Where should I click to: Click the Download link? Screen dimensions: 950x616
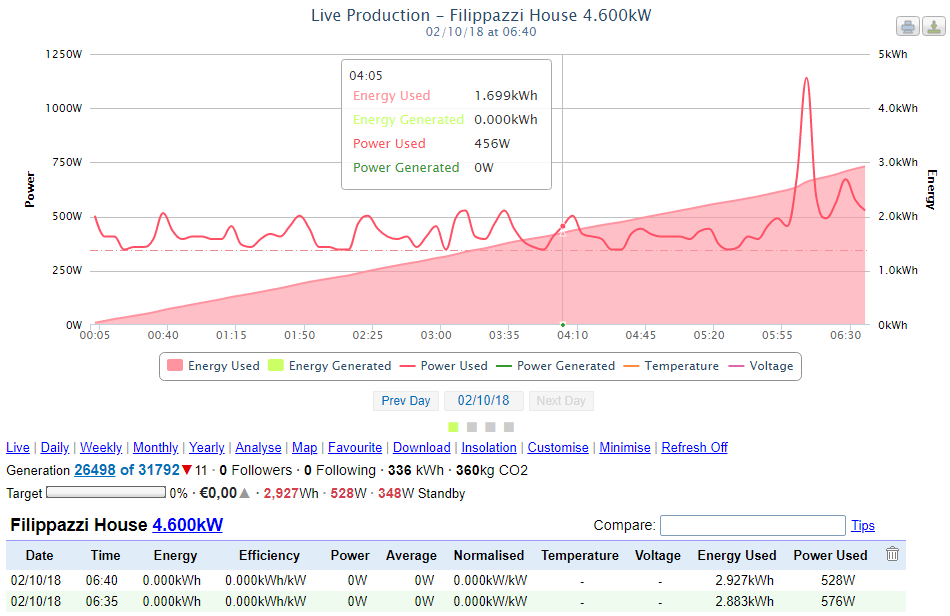click(x=422, y=448)
